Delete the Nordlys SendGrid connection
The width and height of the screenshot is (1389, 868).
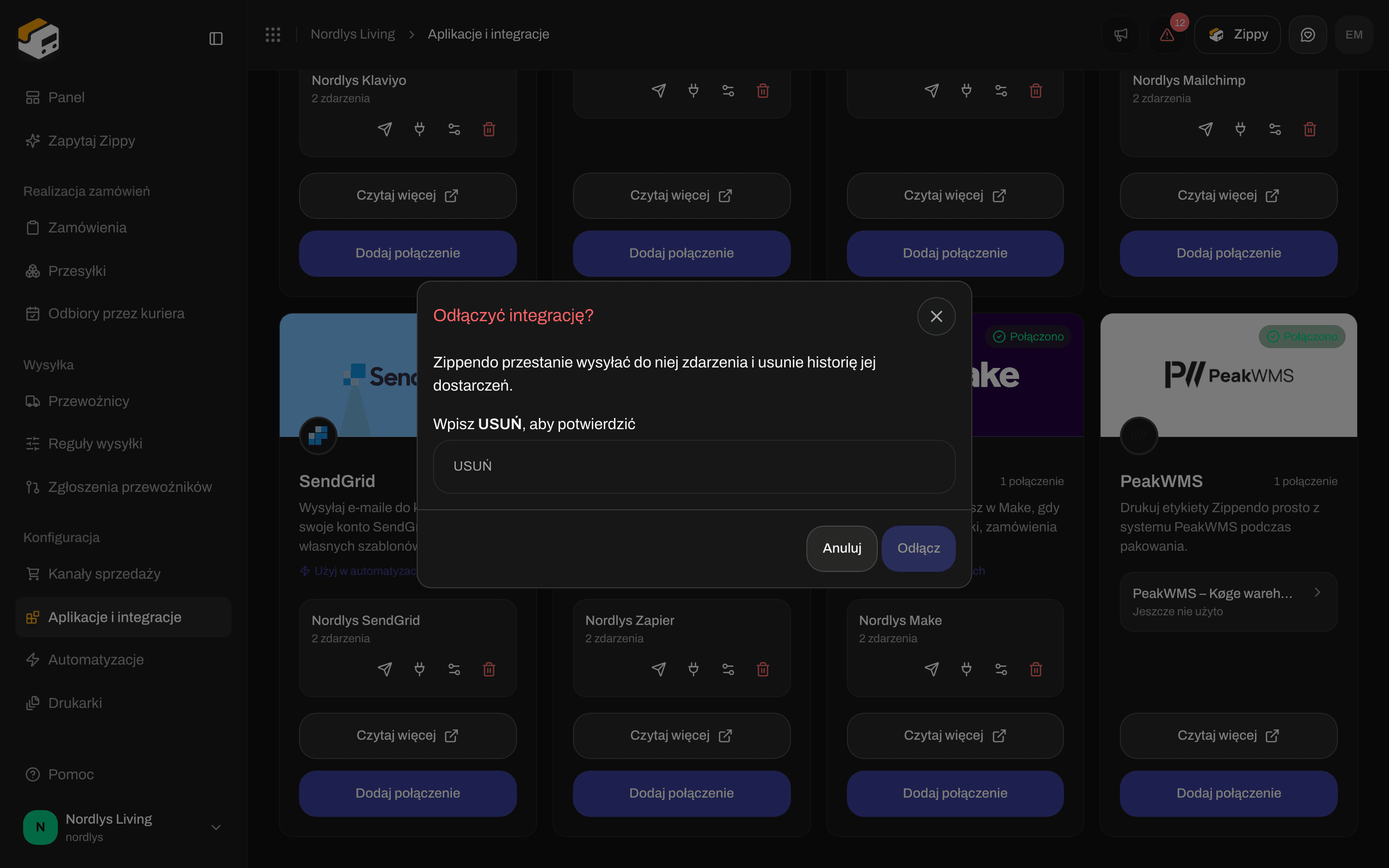tap(489, 669)
